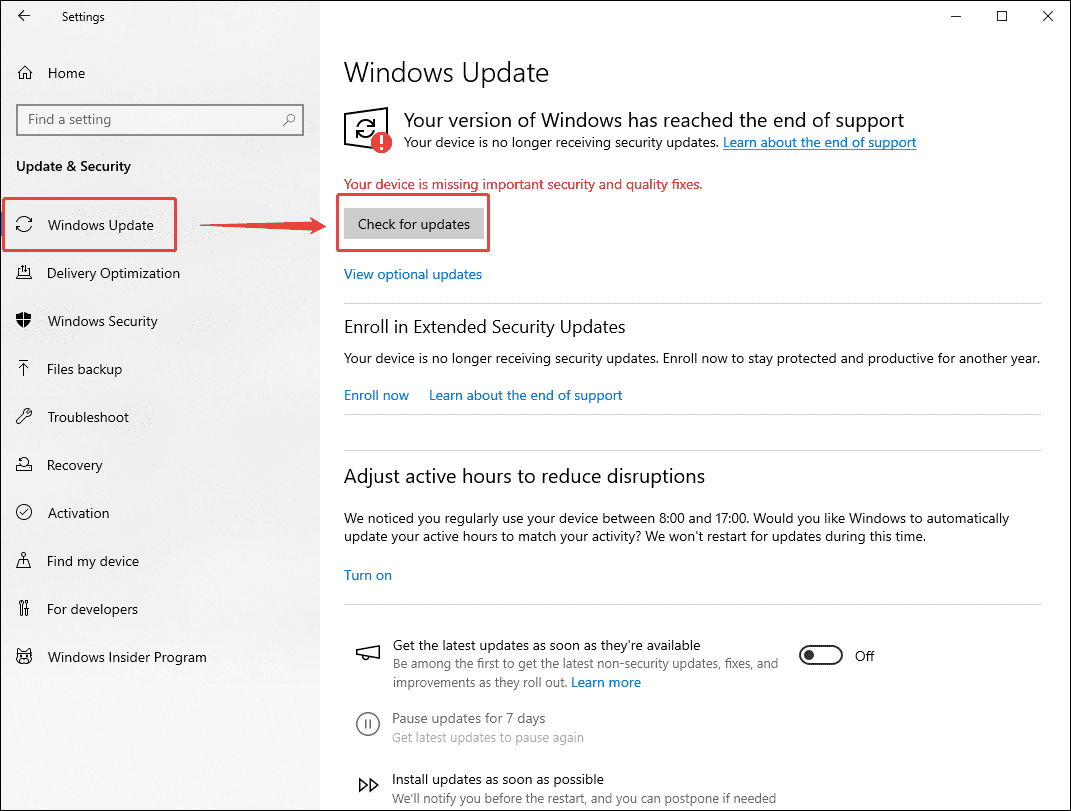Click Adjust active hours heading
Screen dimensions: 1071x811
pos(524,476)
